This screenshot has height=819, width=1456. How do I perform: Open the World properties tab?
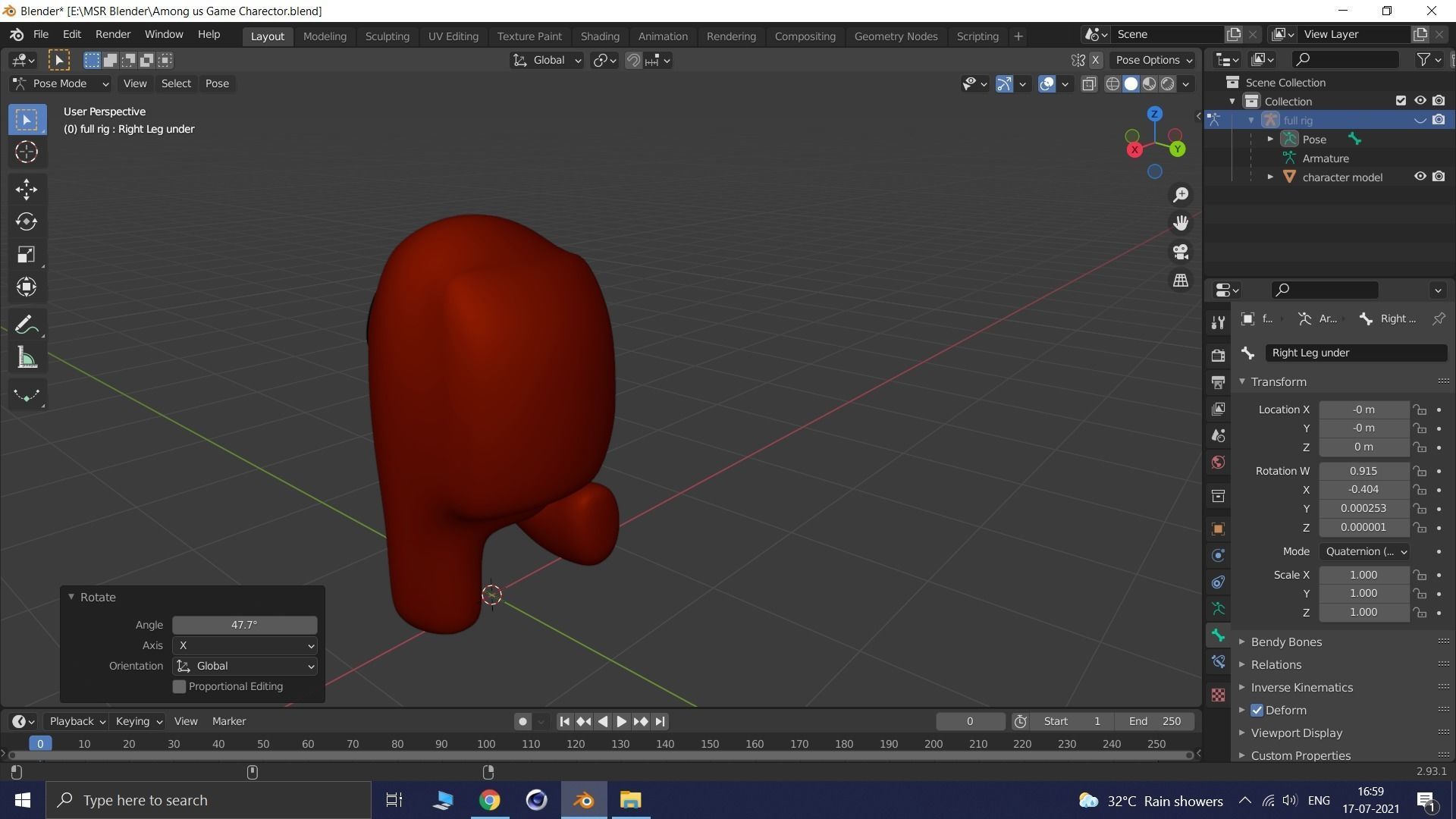coord(1218,463)
